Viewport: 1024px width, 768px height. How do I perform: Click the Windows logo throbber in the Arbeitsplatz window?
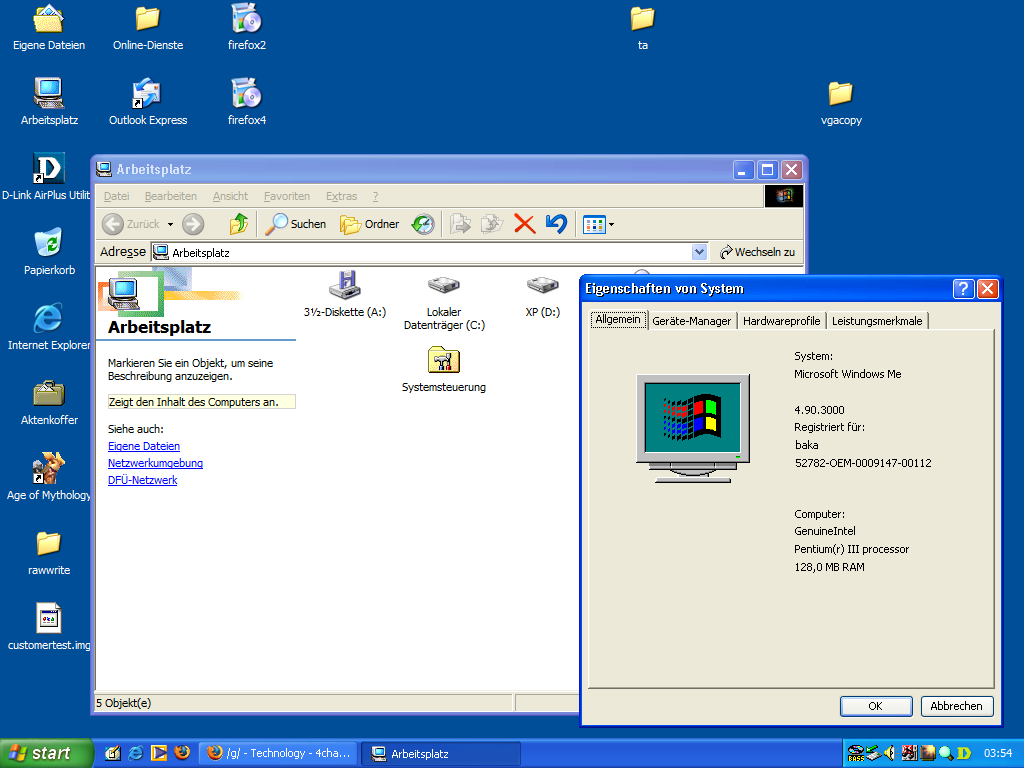click(784, 196)
